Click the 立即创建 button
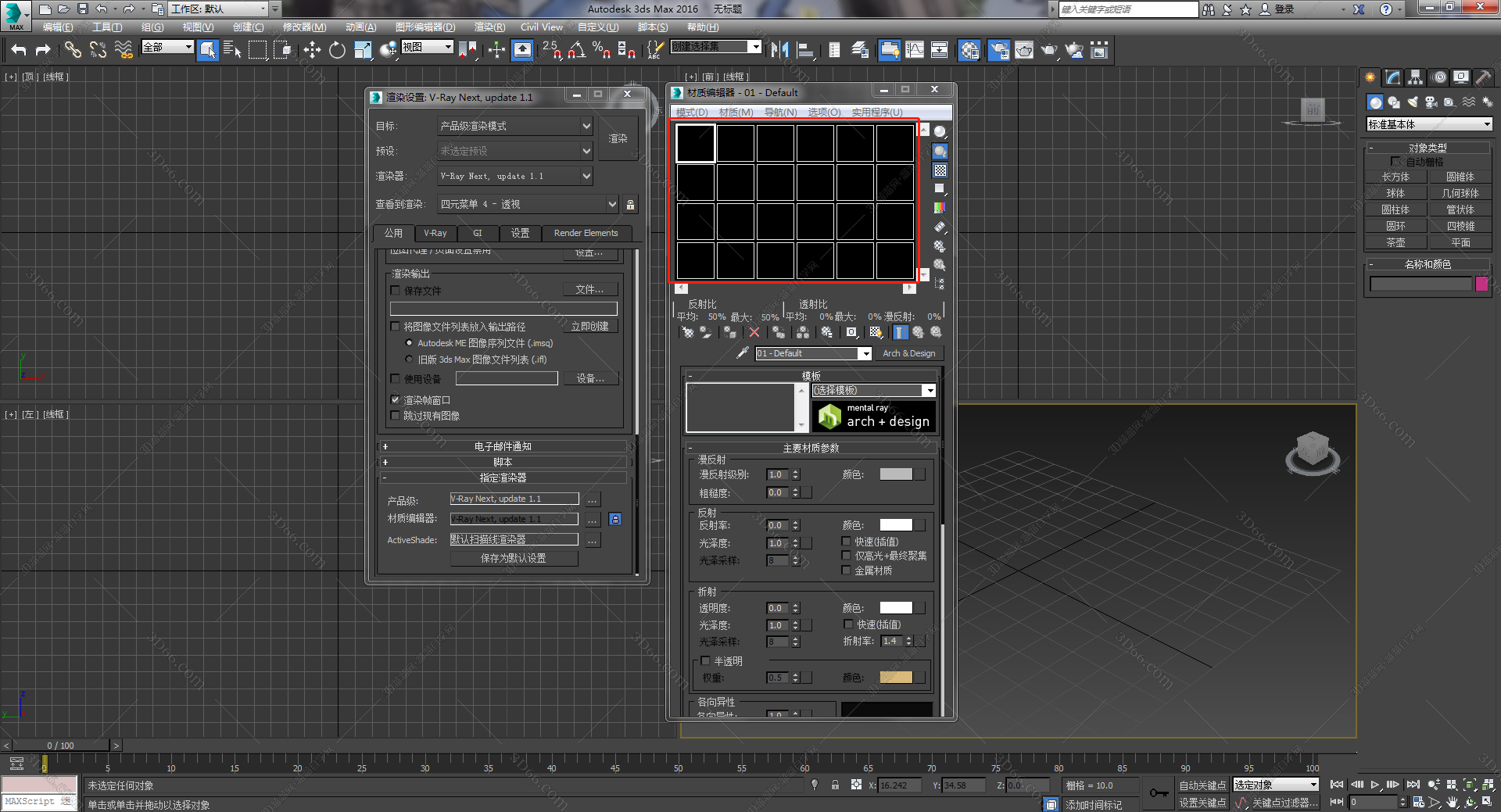1501x812 pixels. pos(589,326)
